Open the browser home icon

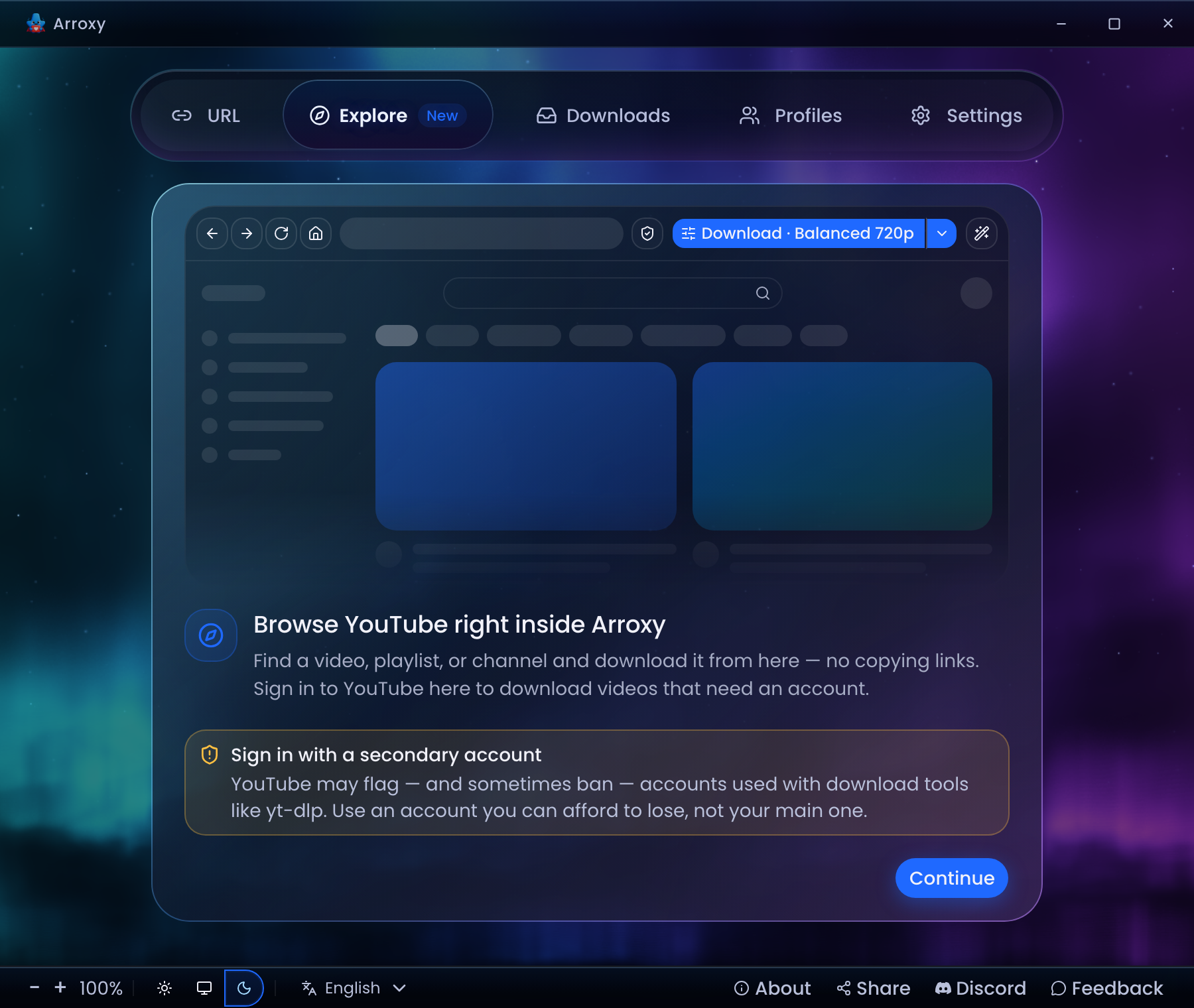pyautogui.click(x=316, y=233)
